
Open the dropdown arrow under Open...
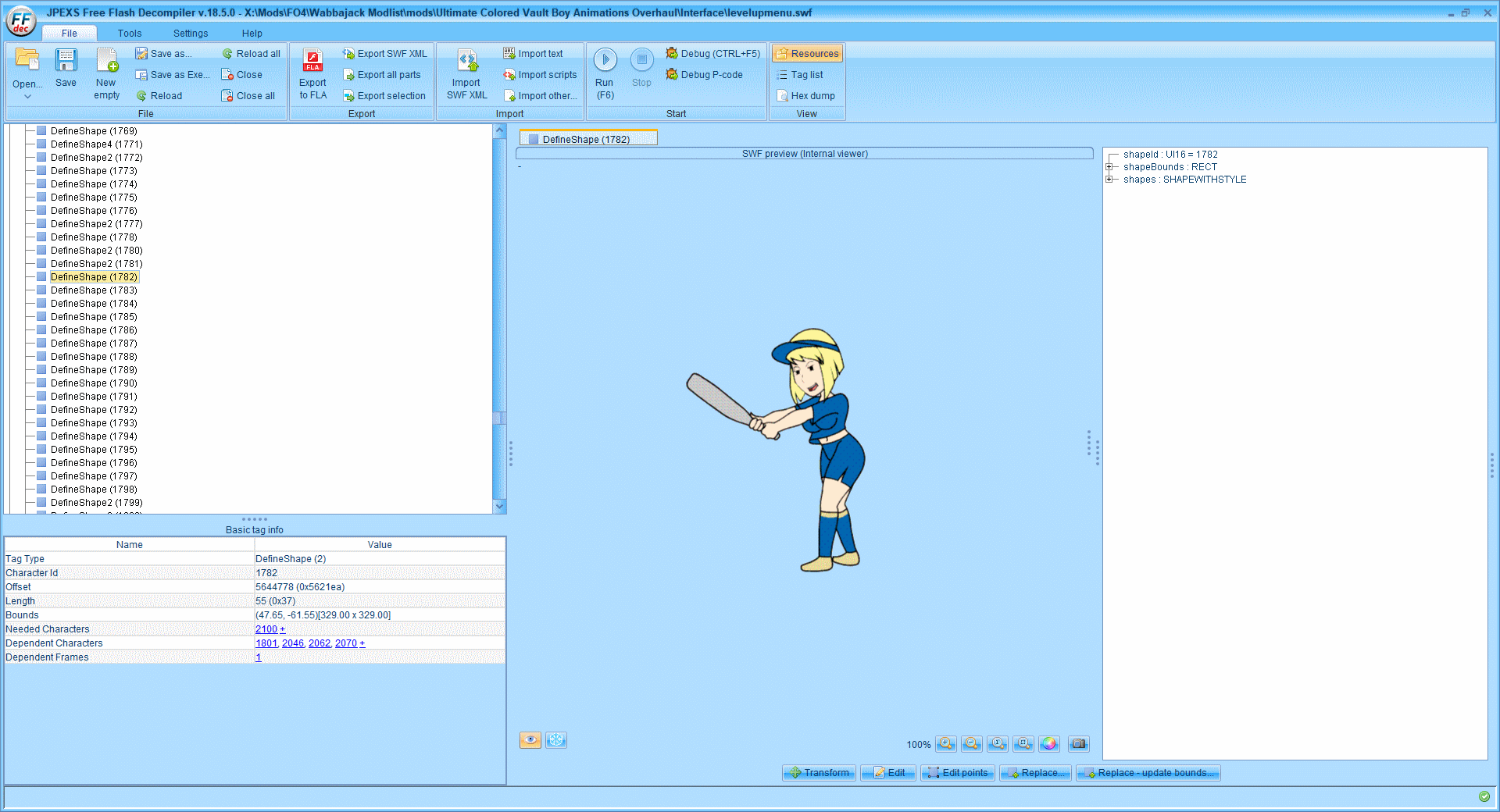pyautogui.click(x=27, y=96)
